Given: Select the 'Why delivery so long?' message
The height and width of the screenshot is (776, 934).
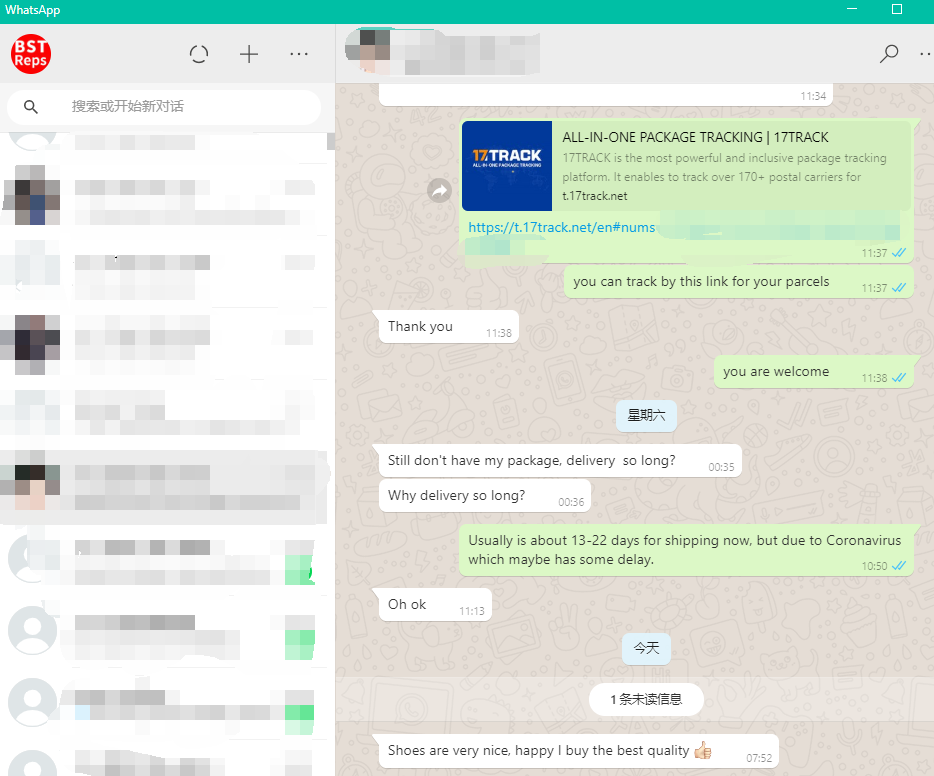Looking at the screenshot, I should [x=484, y=495].
